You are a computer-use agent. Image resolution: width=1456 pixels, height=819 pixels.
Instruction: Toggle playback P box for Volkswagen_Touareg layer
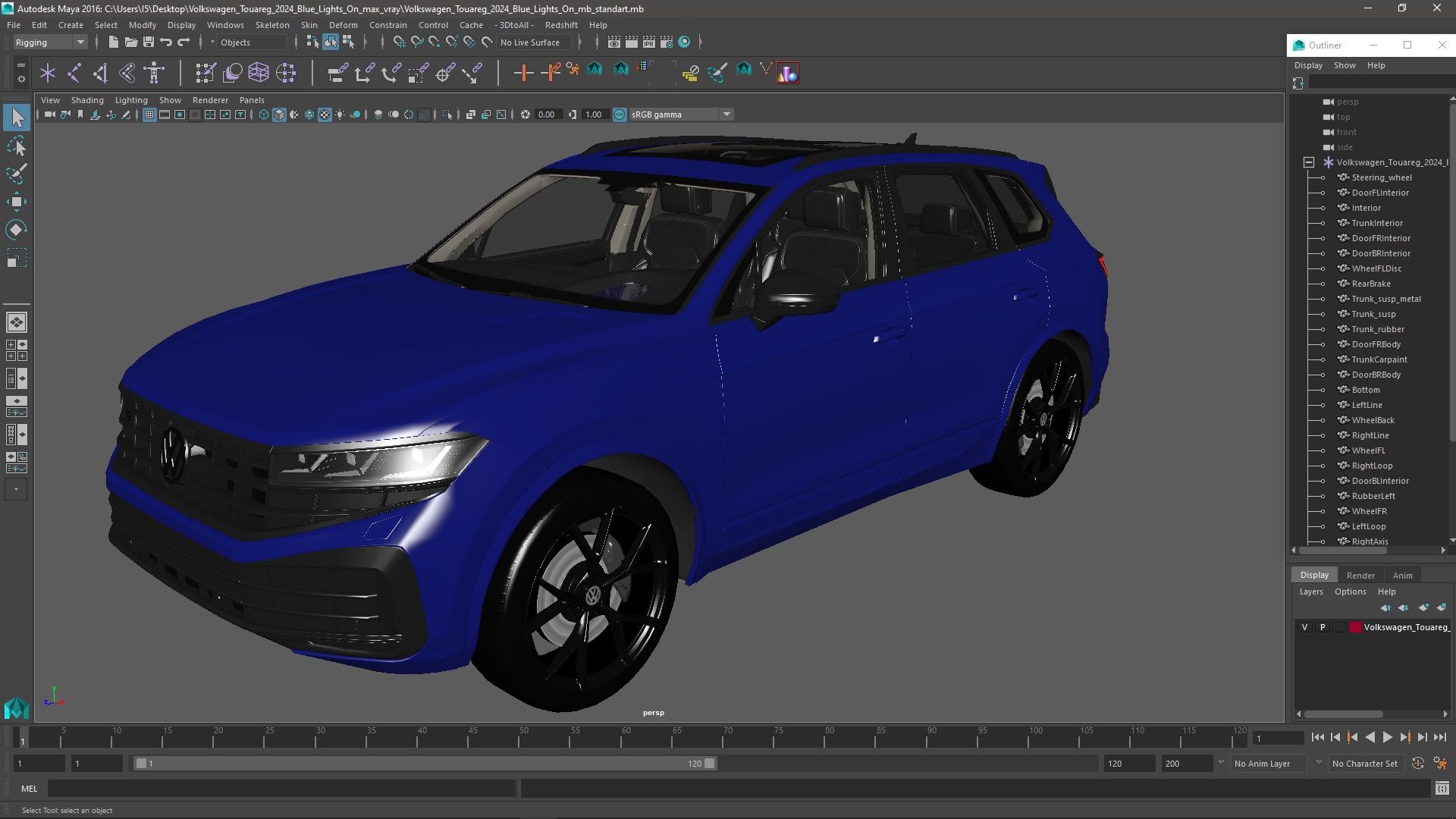click(1323, 627)
